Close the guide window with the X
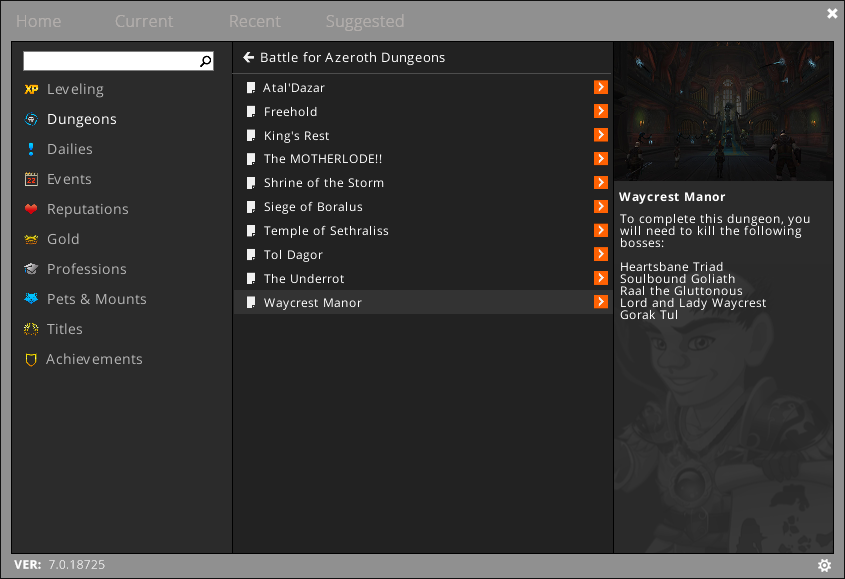Image resolution: width=845 pixels, height=579 pixels. [832, 13]
